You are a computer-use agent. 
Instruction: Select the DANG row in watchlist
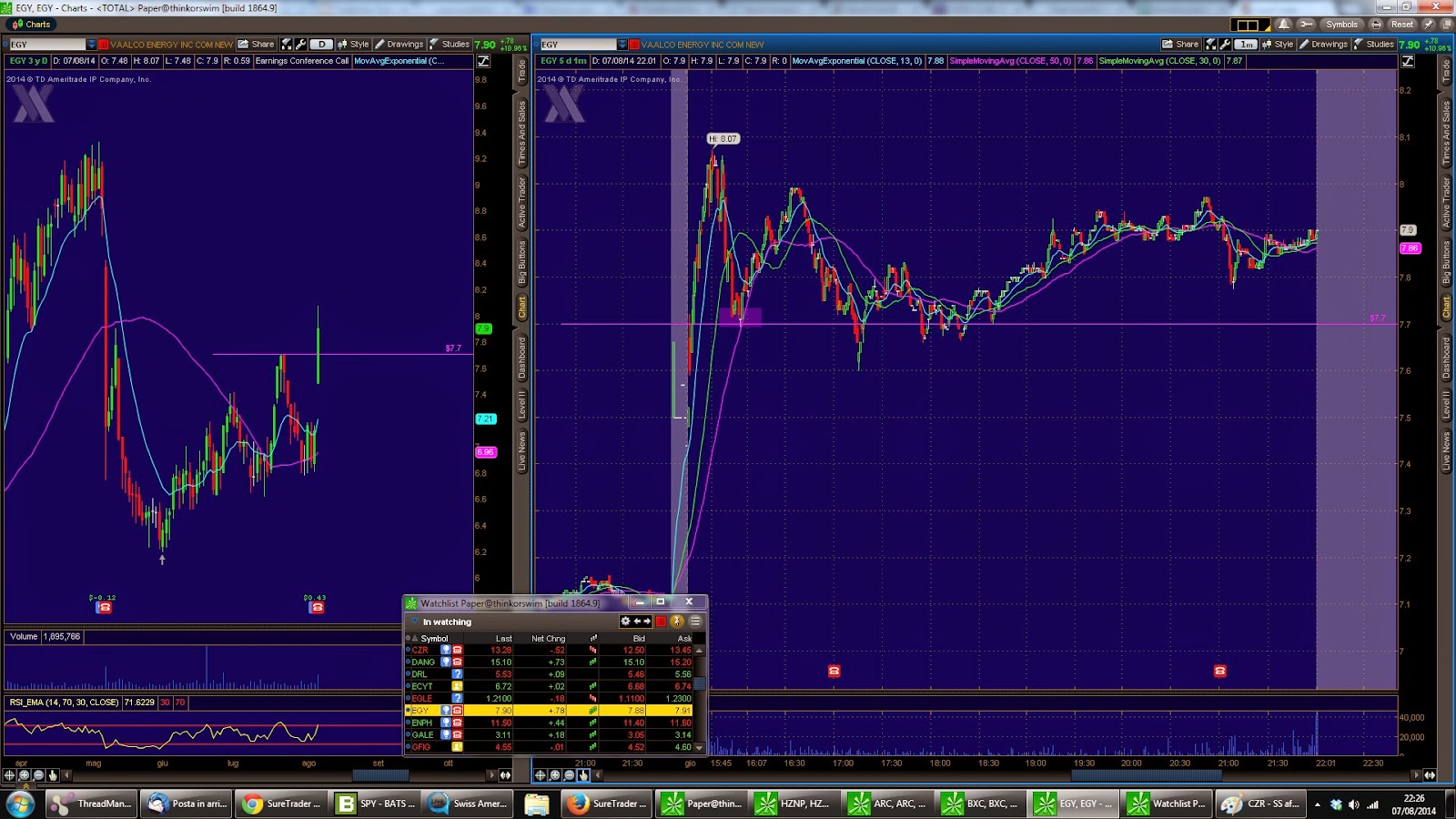click(x=550, y=662)
